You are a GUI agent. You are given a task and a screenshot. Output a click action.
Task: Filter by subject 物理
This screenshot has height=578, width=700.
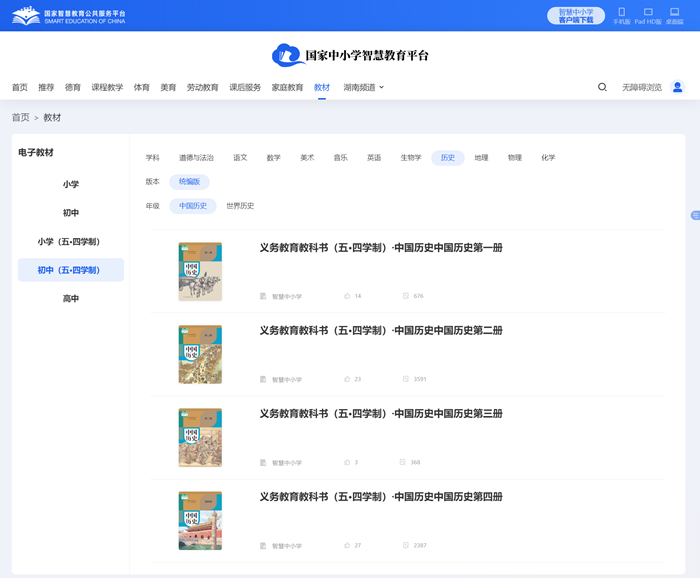point(515,158)
